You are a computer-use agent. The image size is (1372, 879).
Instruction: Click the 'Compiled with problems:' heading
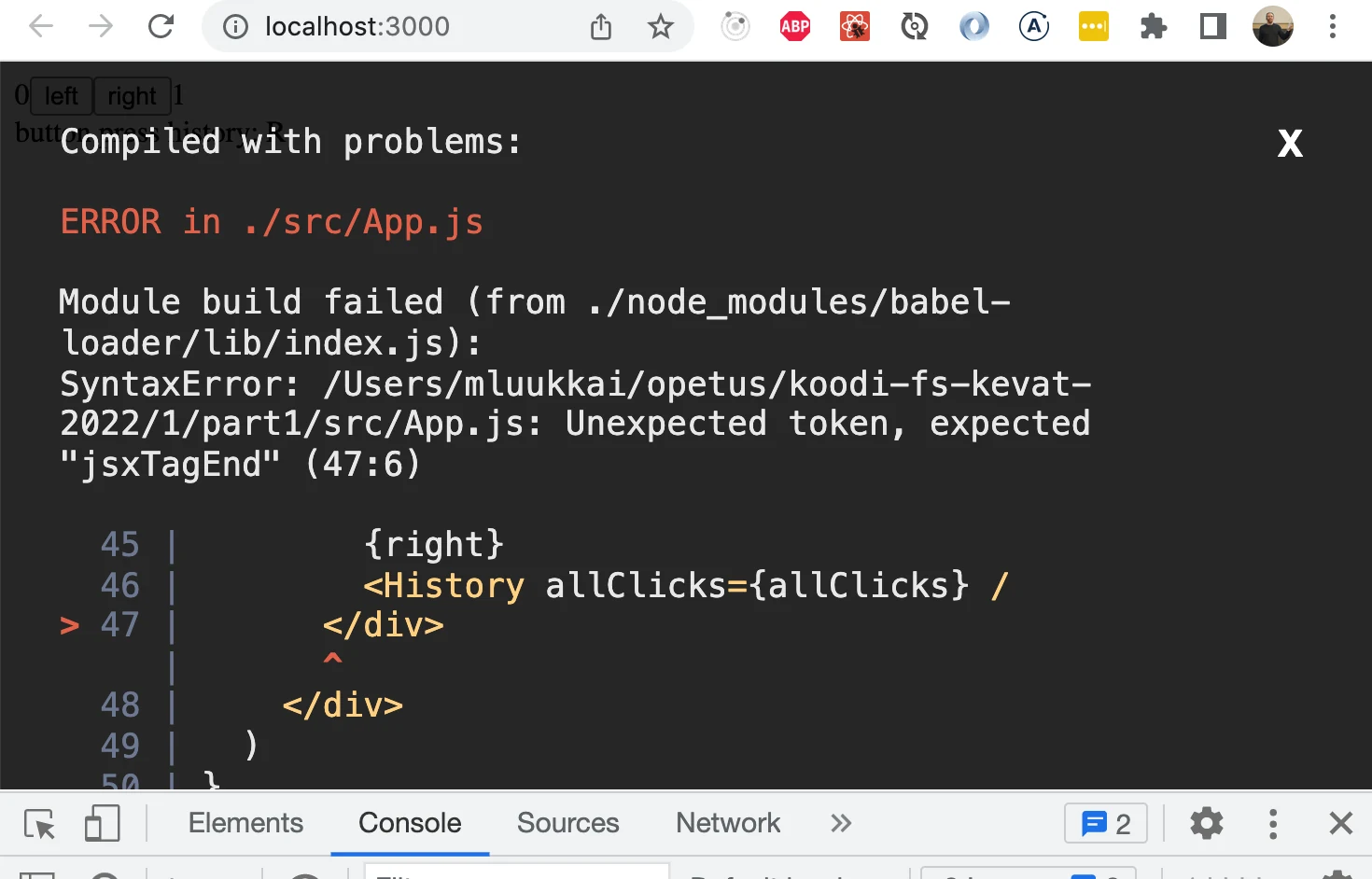[x=291, y=142]
